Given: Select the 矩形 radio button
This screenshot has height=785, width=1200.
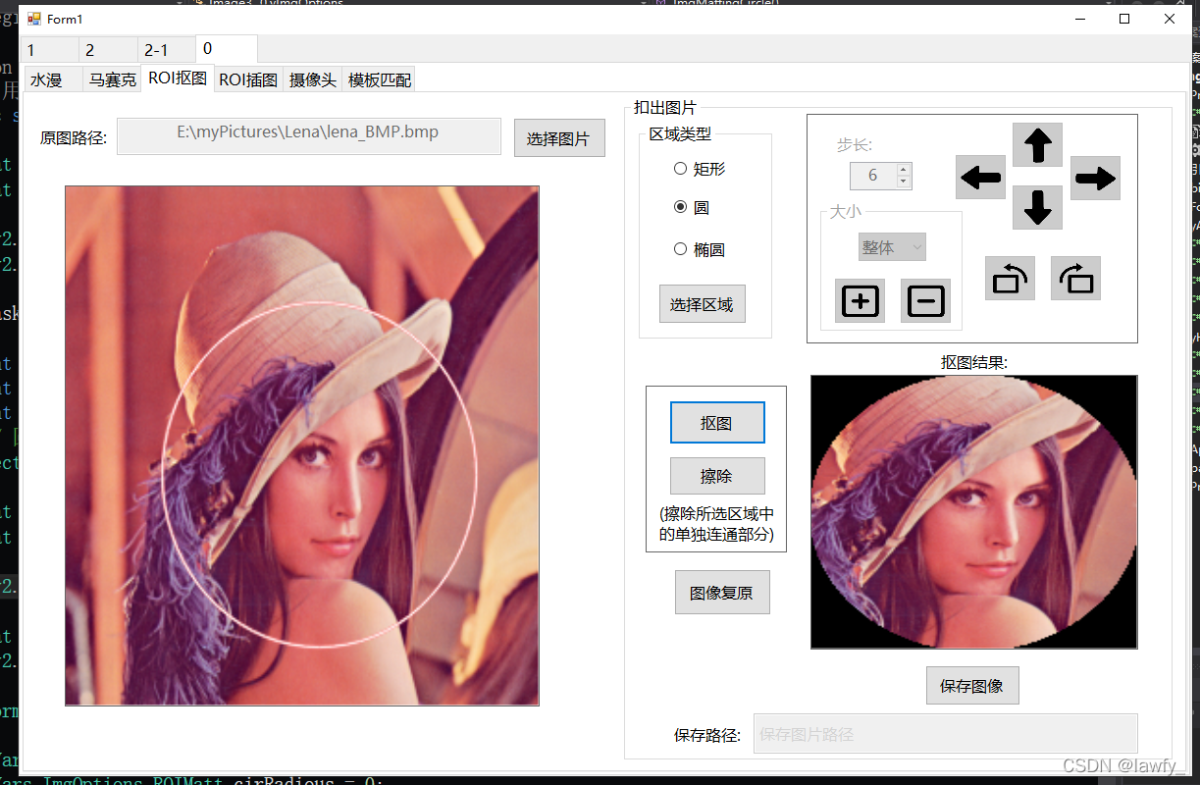Looking at the screenshot, I should 681,169.
